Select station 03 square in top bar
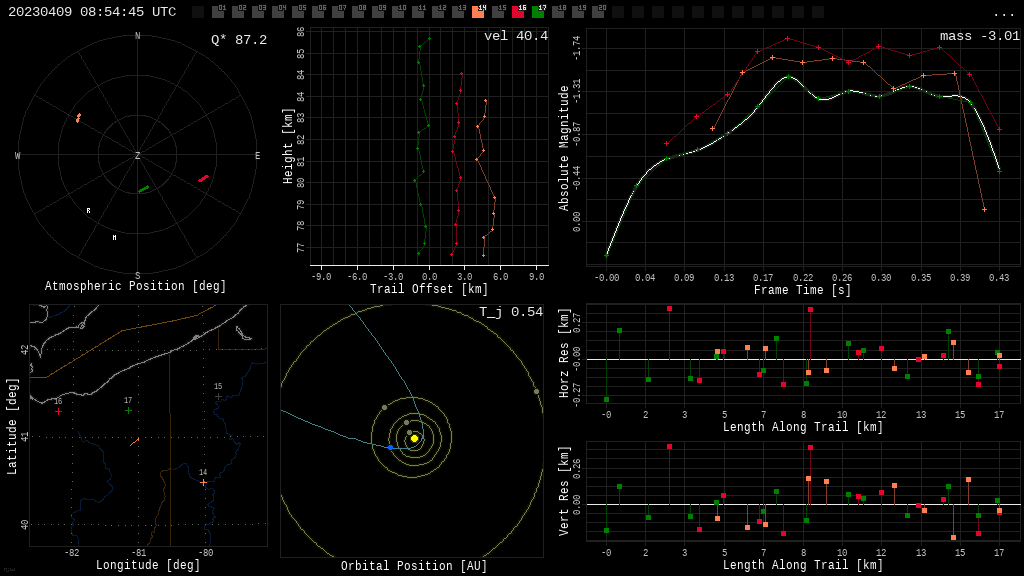Viewport: 1024px width, 576px height. click(x=258, y=12)
